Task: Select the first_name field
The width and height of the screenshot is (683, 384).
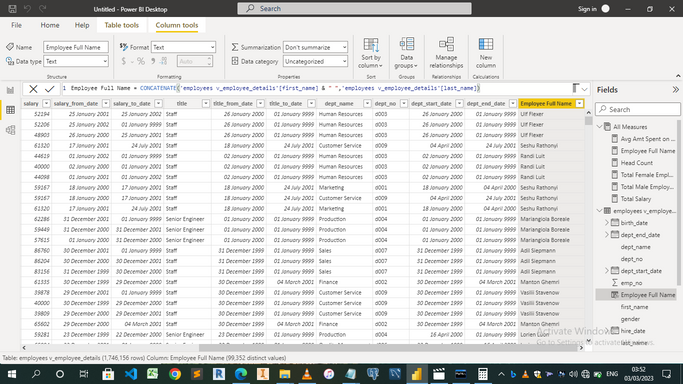Action: tap(634, 307)
